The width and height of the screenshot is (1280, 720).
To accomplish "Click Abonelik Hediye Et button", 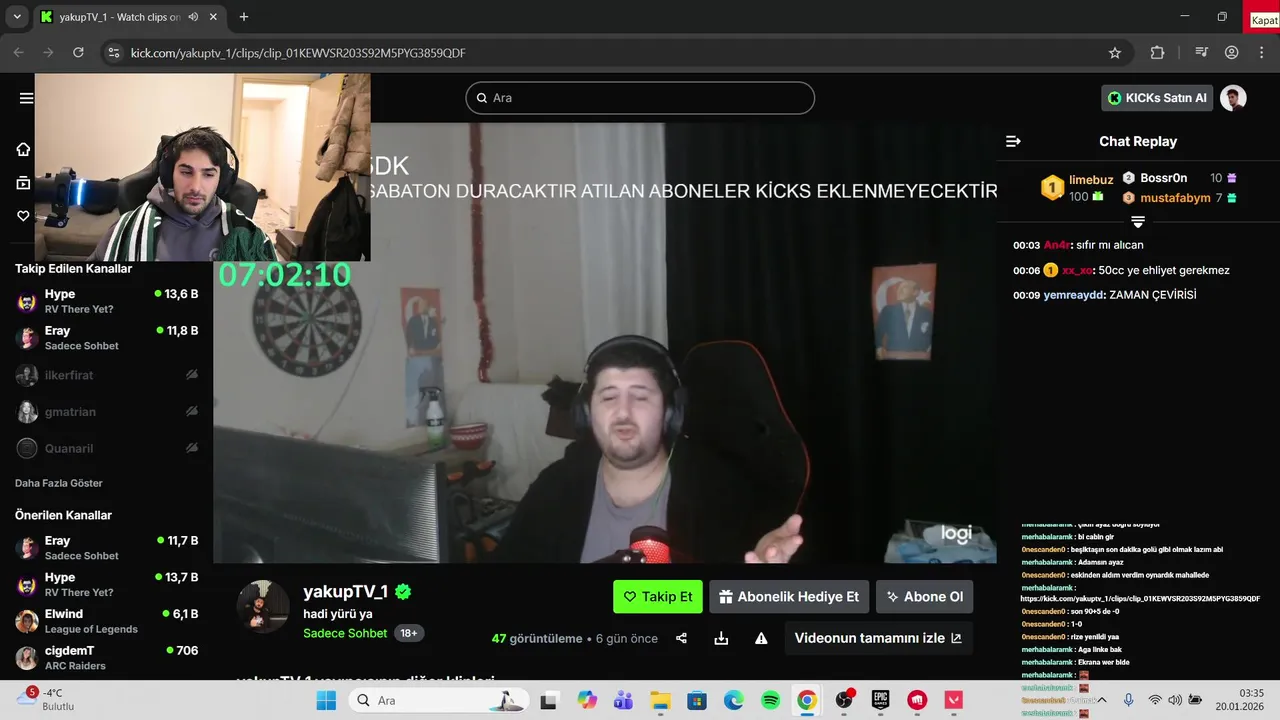I will 789,597.
